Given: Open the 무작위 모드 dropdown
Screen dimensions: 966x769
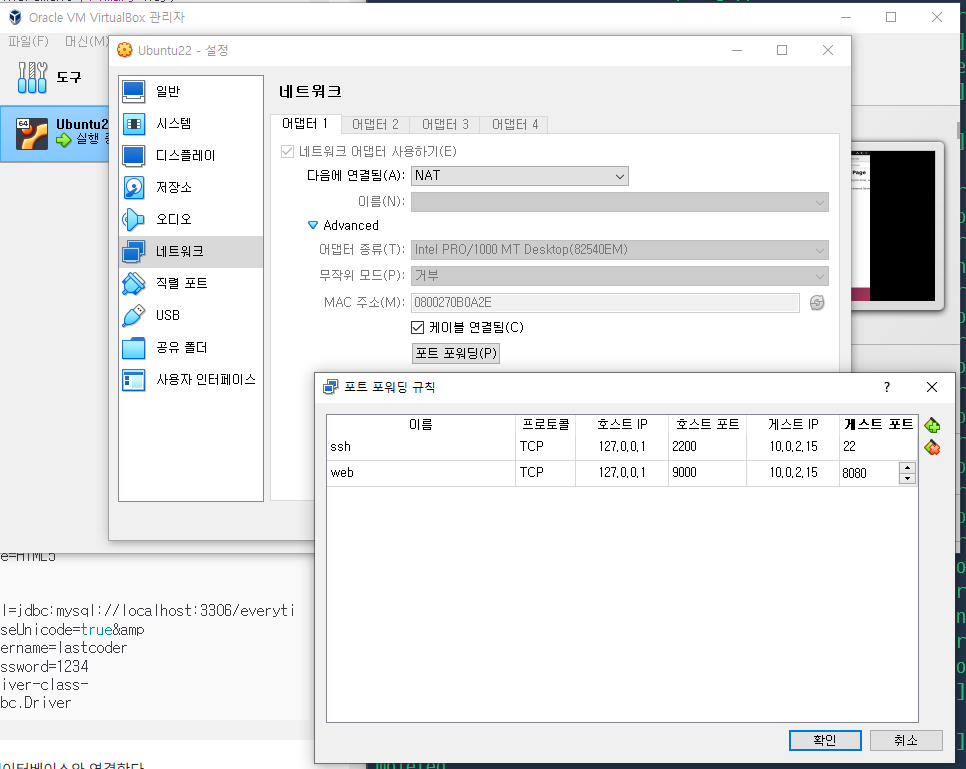Looking at the screenshot, I should tap(619, 276).
